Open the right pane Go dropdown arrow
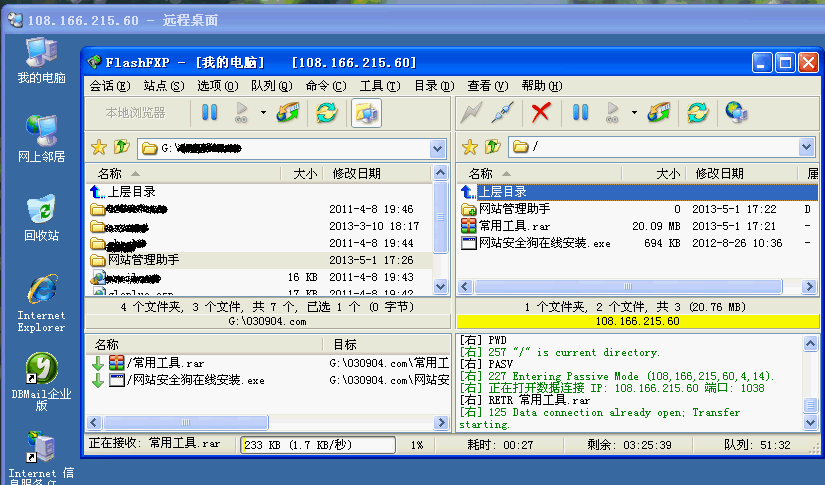Viewport: 825px width, 485px height. 634,113
